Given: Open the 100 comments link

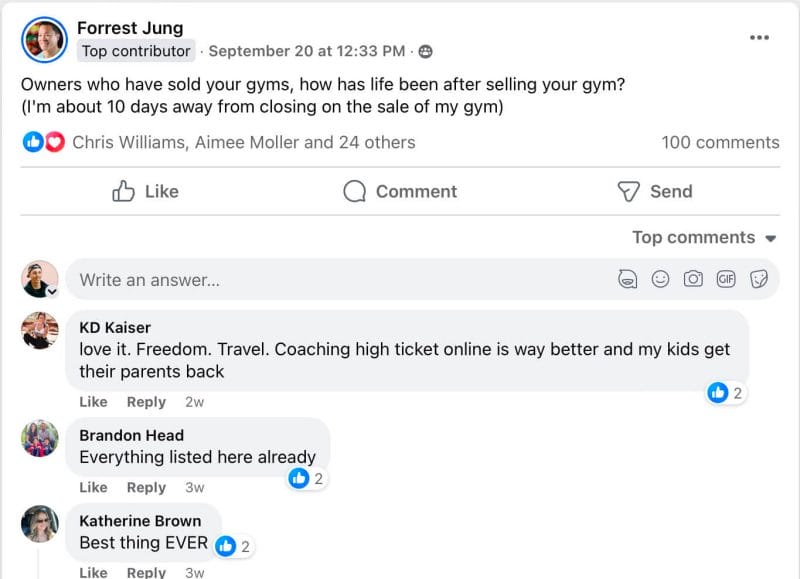Looking at the screenshot, I should (720, 142).
